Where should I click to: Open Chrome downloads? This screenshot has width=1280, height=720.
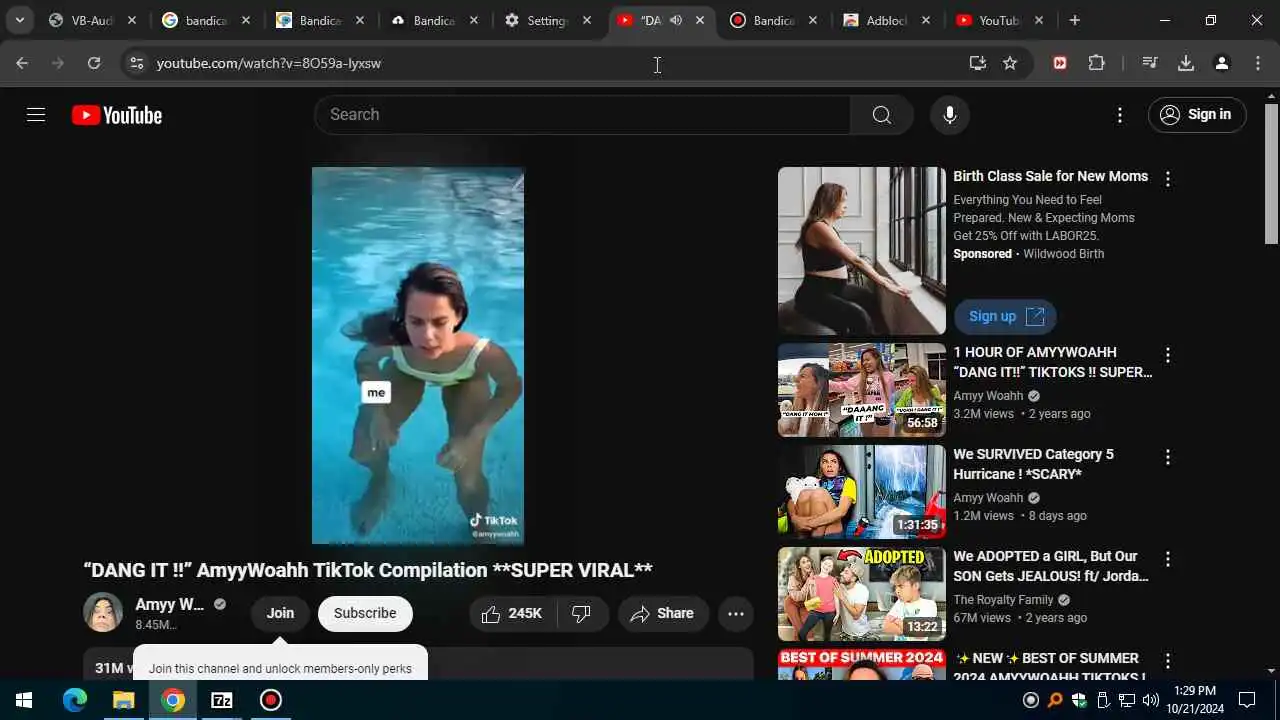[1186, 63]
